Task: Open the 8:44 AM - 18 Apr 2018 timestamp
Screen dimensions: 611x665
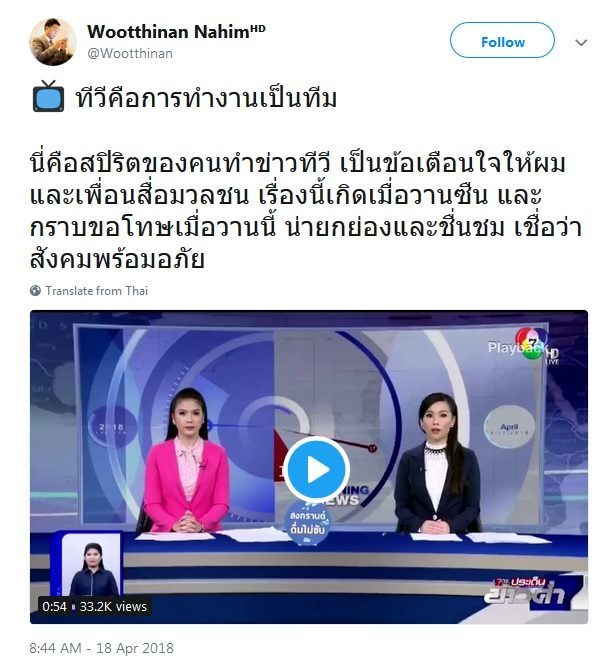Action: point(101,648)
